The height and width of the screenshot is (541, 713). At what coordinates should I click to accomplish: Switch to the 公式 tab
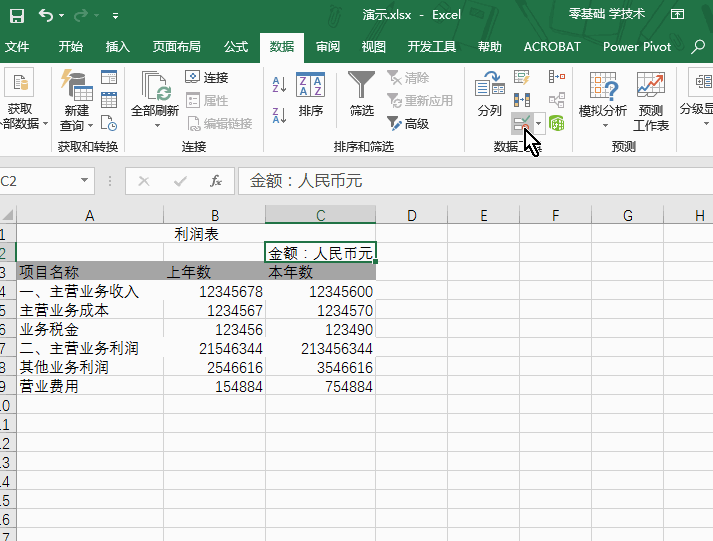[x=236, y=46]
